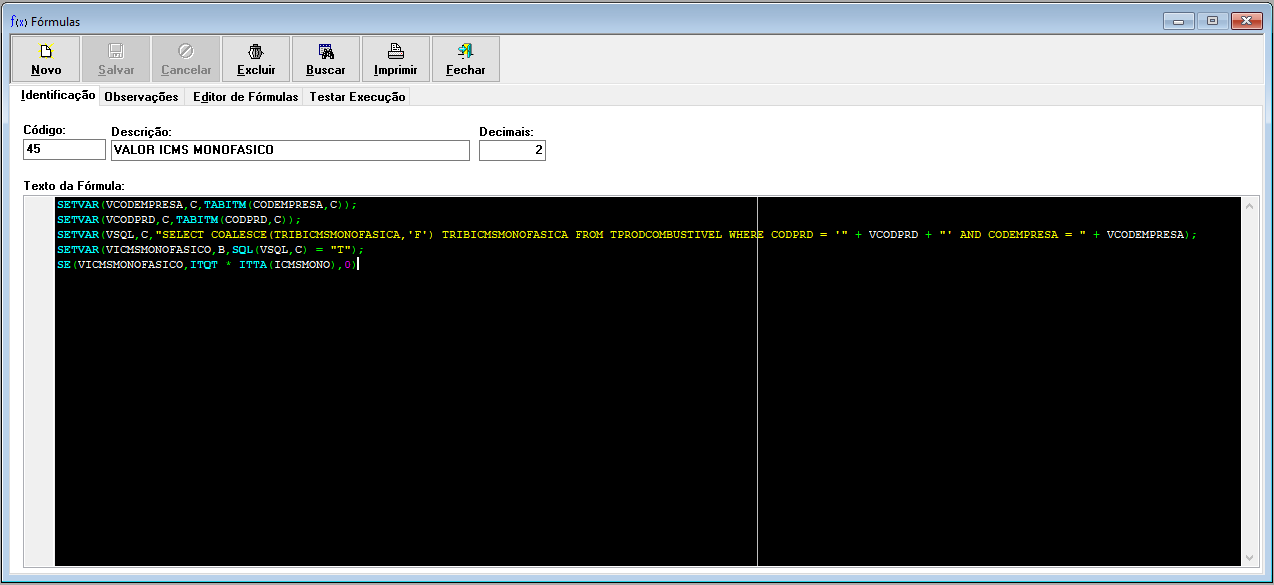
Task: Click the Salvar toolbar button
Action: point(116,59)
